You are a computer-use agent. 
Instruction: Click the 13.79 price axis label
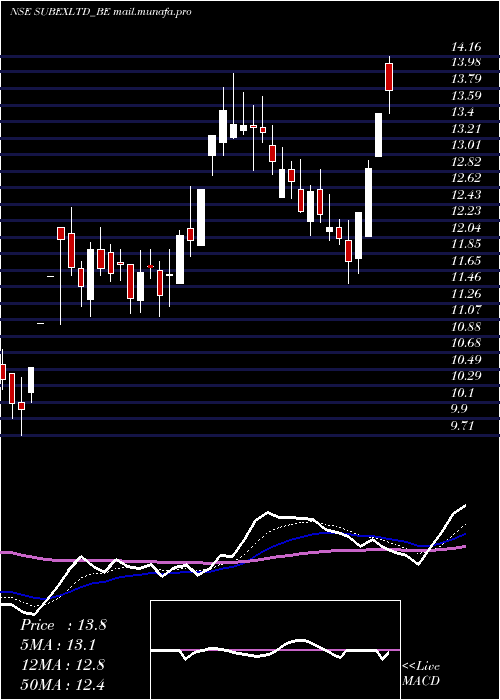[x=467, y=79]
